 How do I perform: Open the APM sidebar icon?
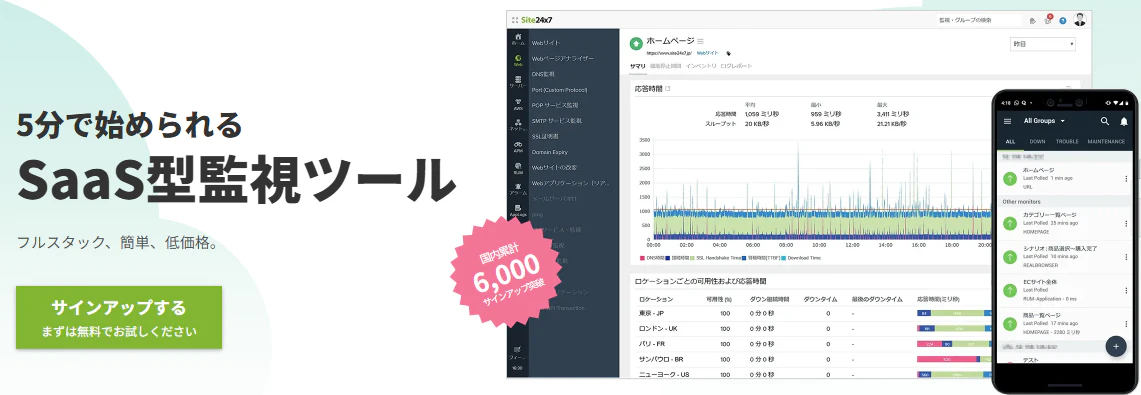coord(517,146)
